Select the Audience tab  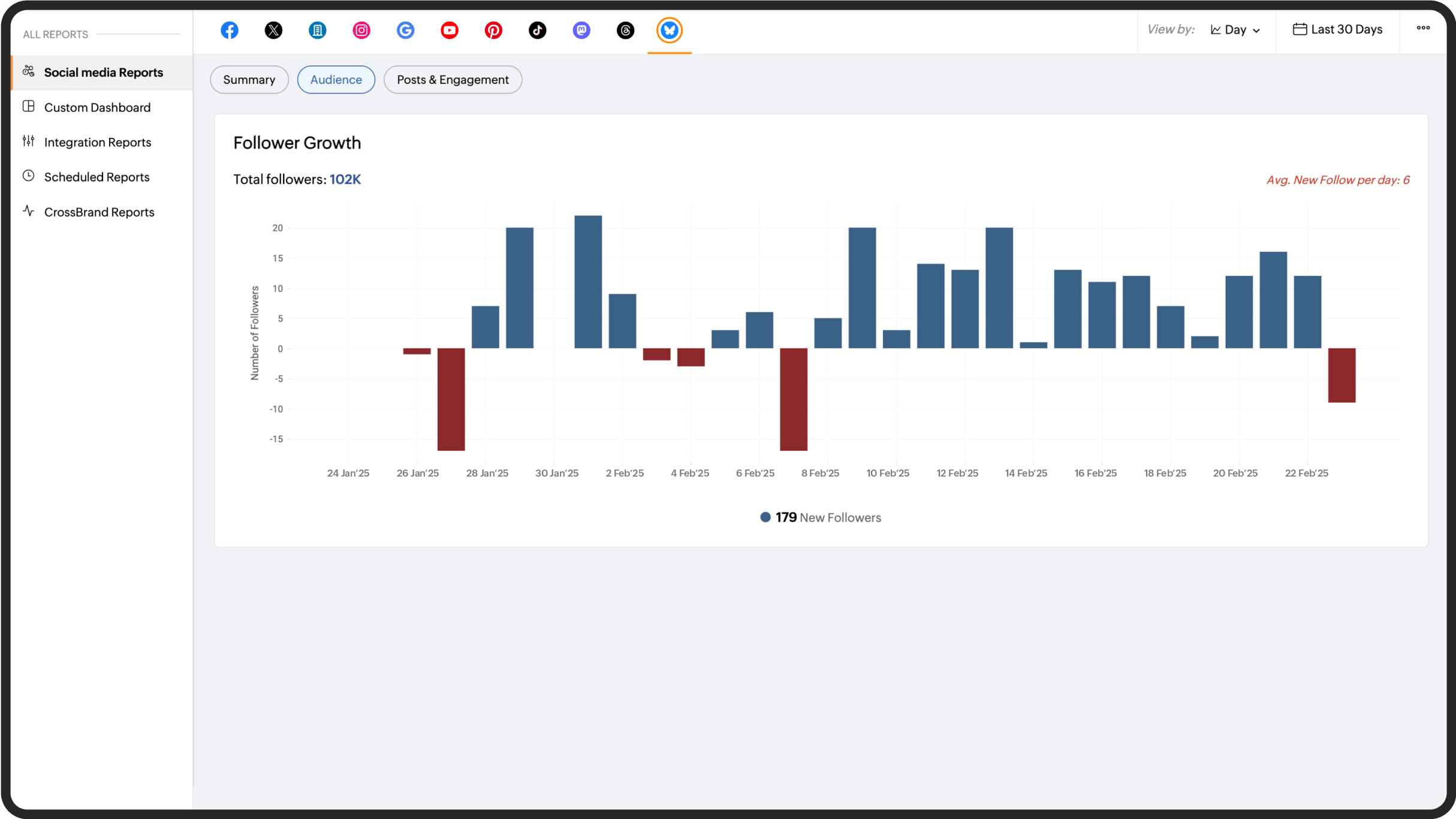[x=336, y=79]
